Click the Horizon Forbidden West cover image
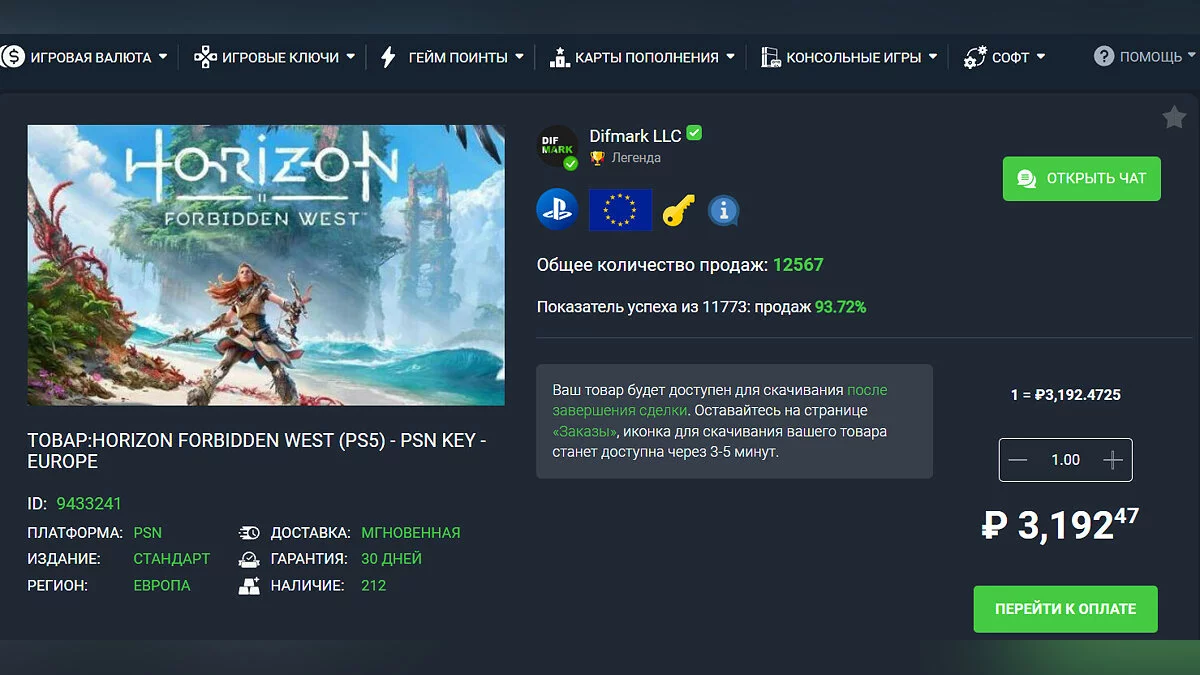The height and width of the screenshot is (675, 1200). pyautogui.click(x=266, y=265)
